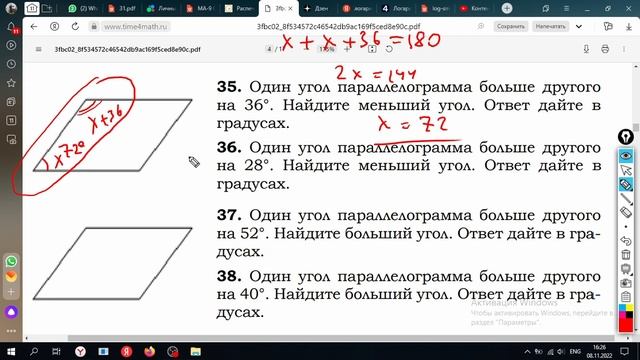Open File Explorer from the taskbar

(196, 351)
